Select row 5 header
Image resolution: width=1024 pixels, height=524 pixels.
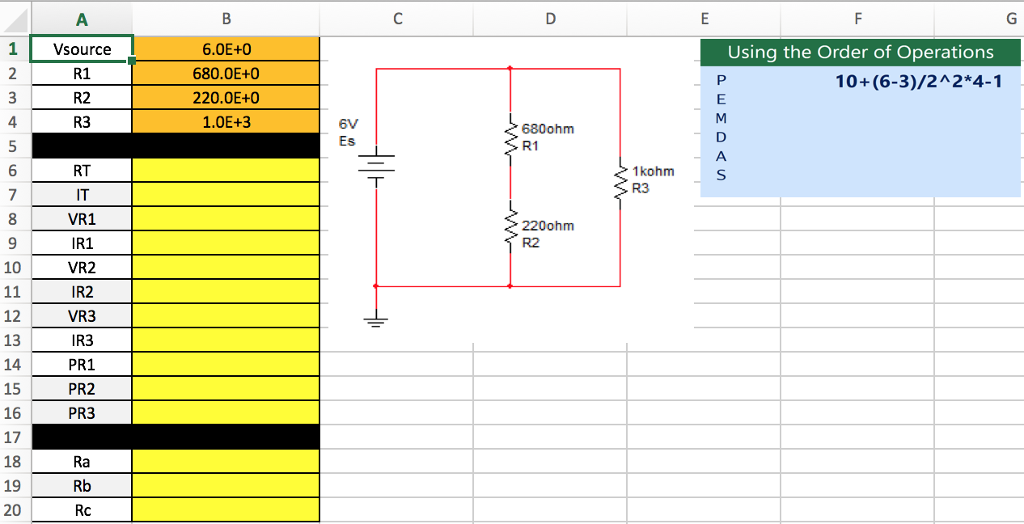pyautogui.click(x=14, y=146)
